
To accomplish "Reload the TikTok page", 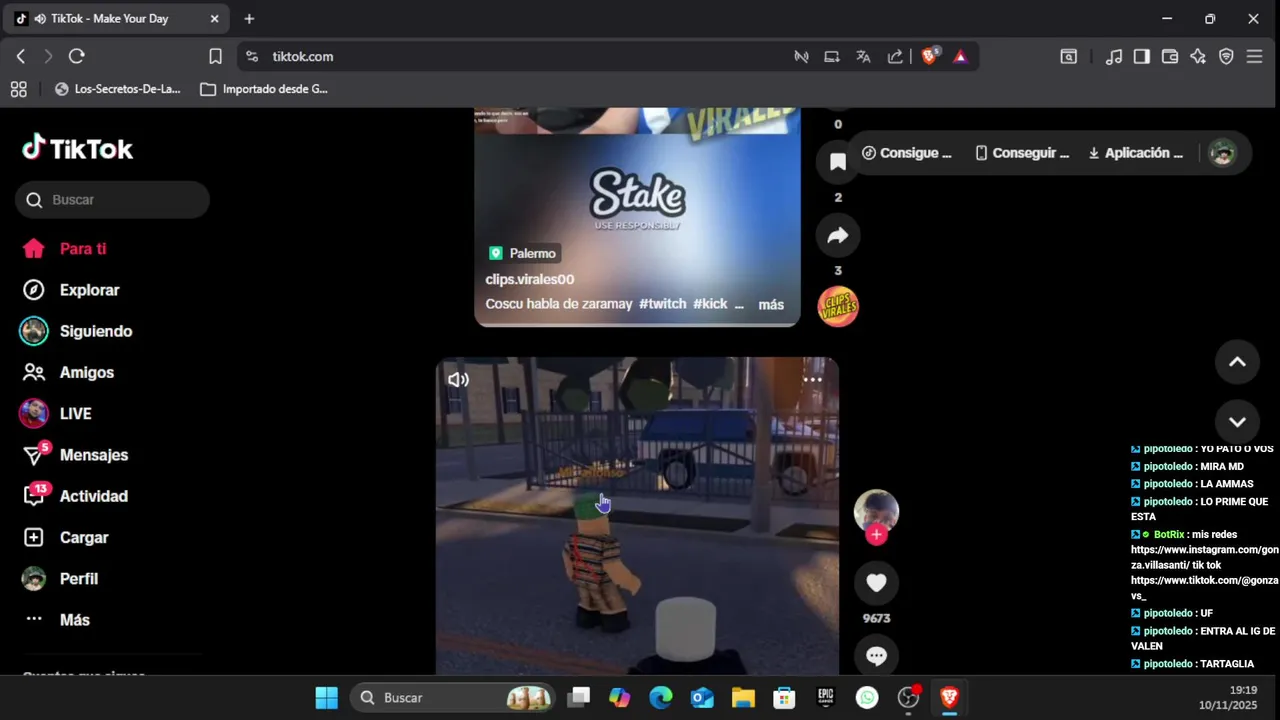I will click(77, 57).
